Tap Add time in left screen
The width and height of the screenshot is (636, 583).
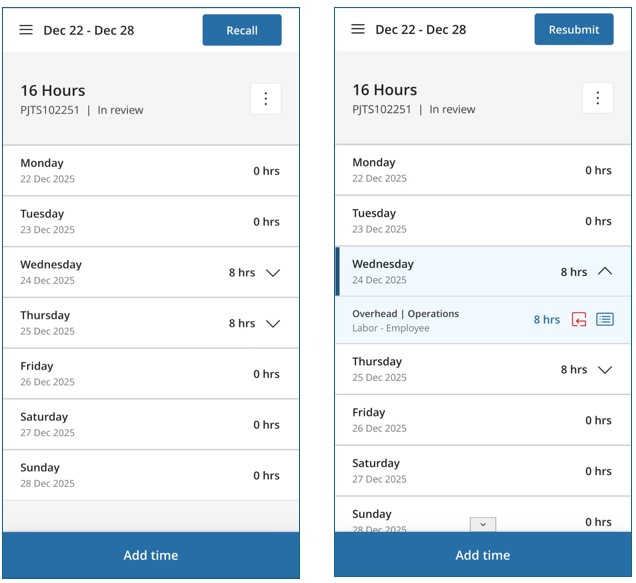pos(150,555)
